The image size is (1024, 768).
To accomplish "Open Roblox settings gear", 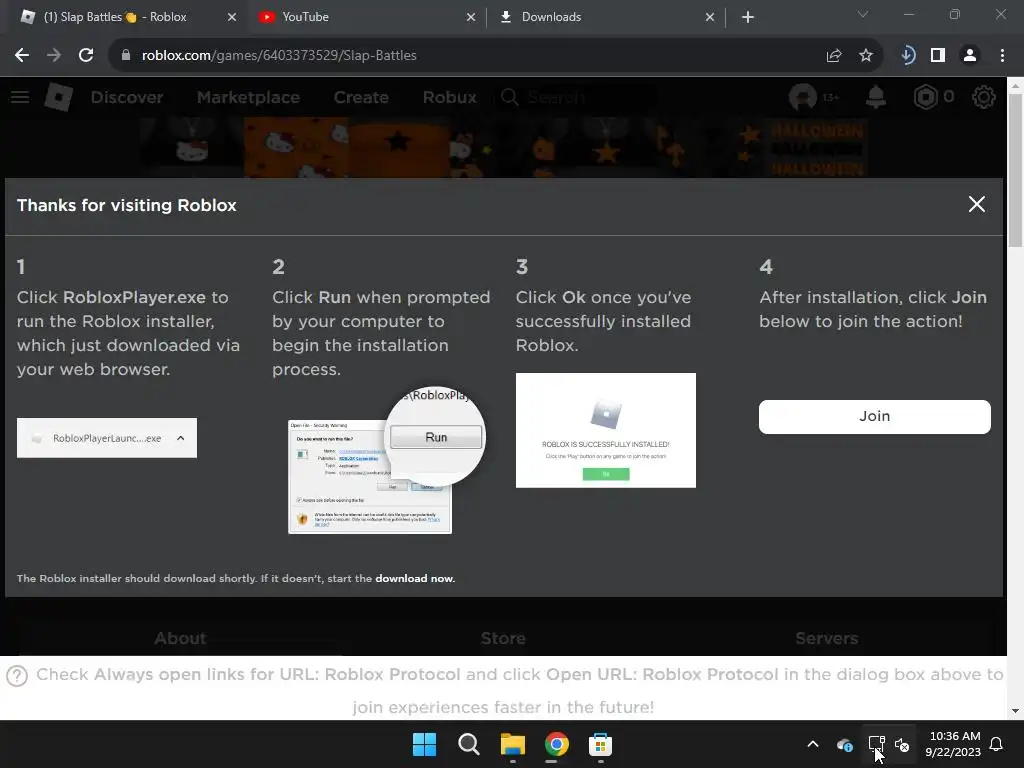I will [984, 97].
